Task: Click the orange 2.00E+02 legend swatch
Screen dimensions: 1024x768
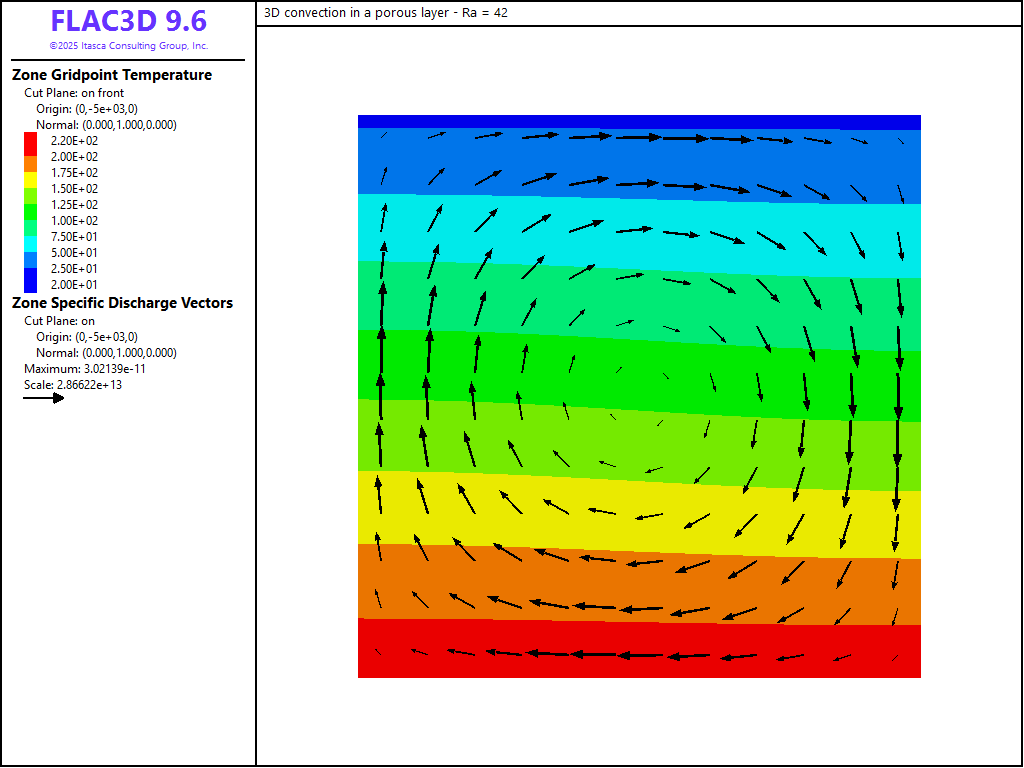Action: point(30,157)
